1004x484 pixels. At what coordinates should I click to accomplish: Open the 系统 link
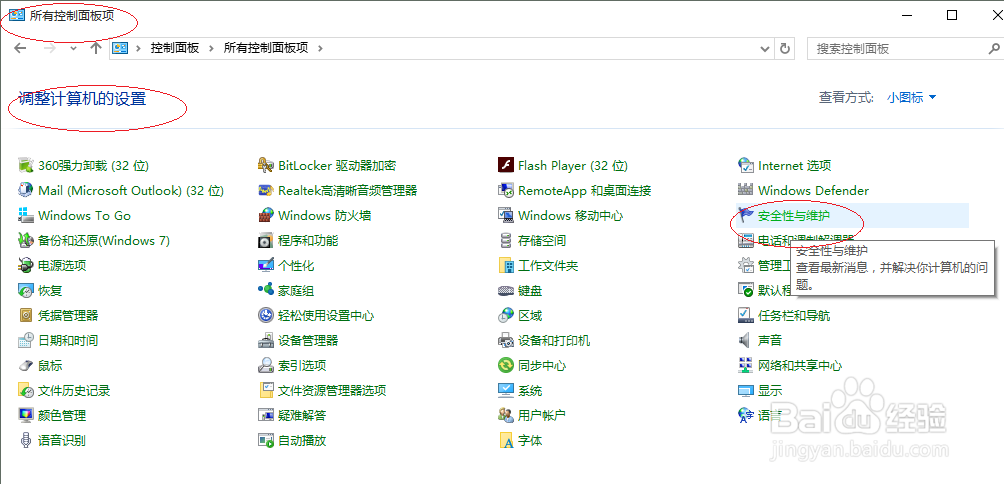(530, 391)
